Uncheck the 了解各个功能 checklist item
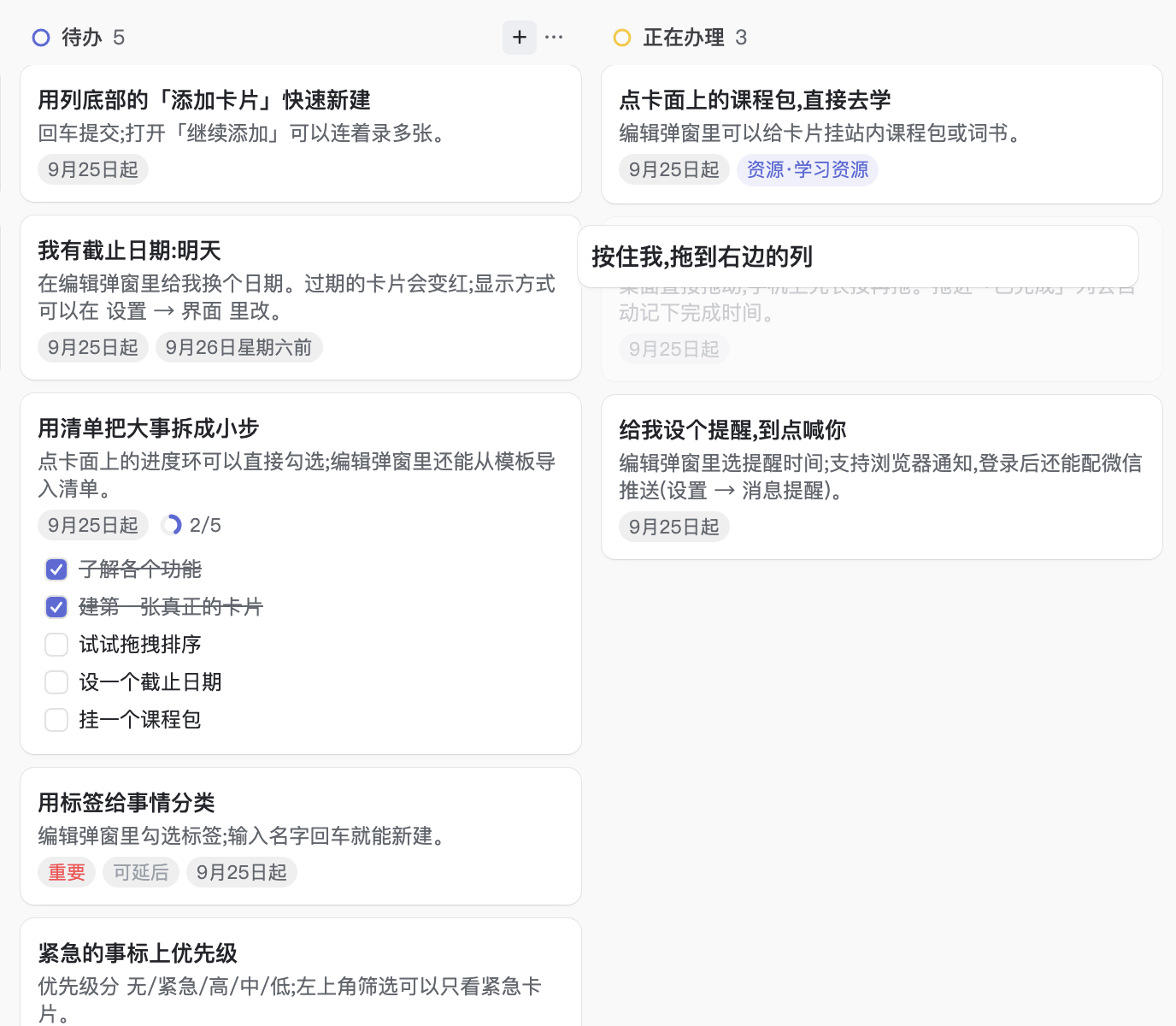This screenshot has width=1176, height=1026. pos(56,569)
